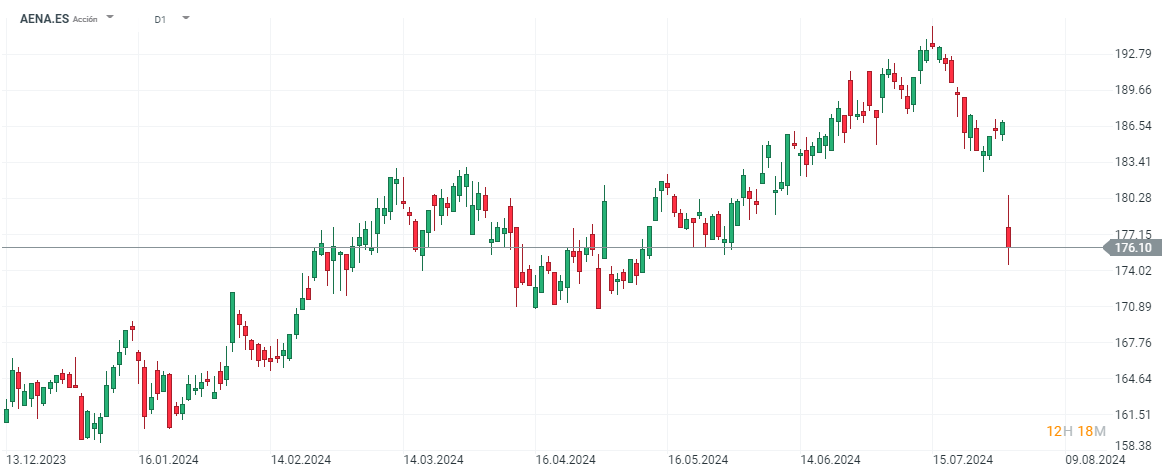
Task: Select the 16.01.2024 date axis label
Action: pyautogui.click(x=168, y=460)
